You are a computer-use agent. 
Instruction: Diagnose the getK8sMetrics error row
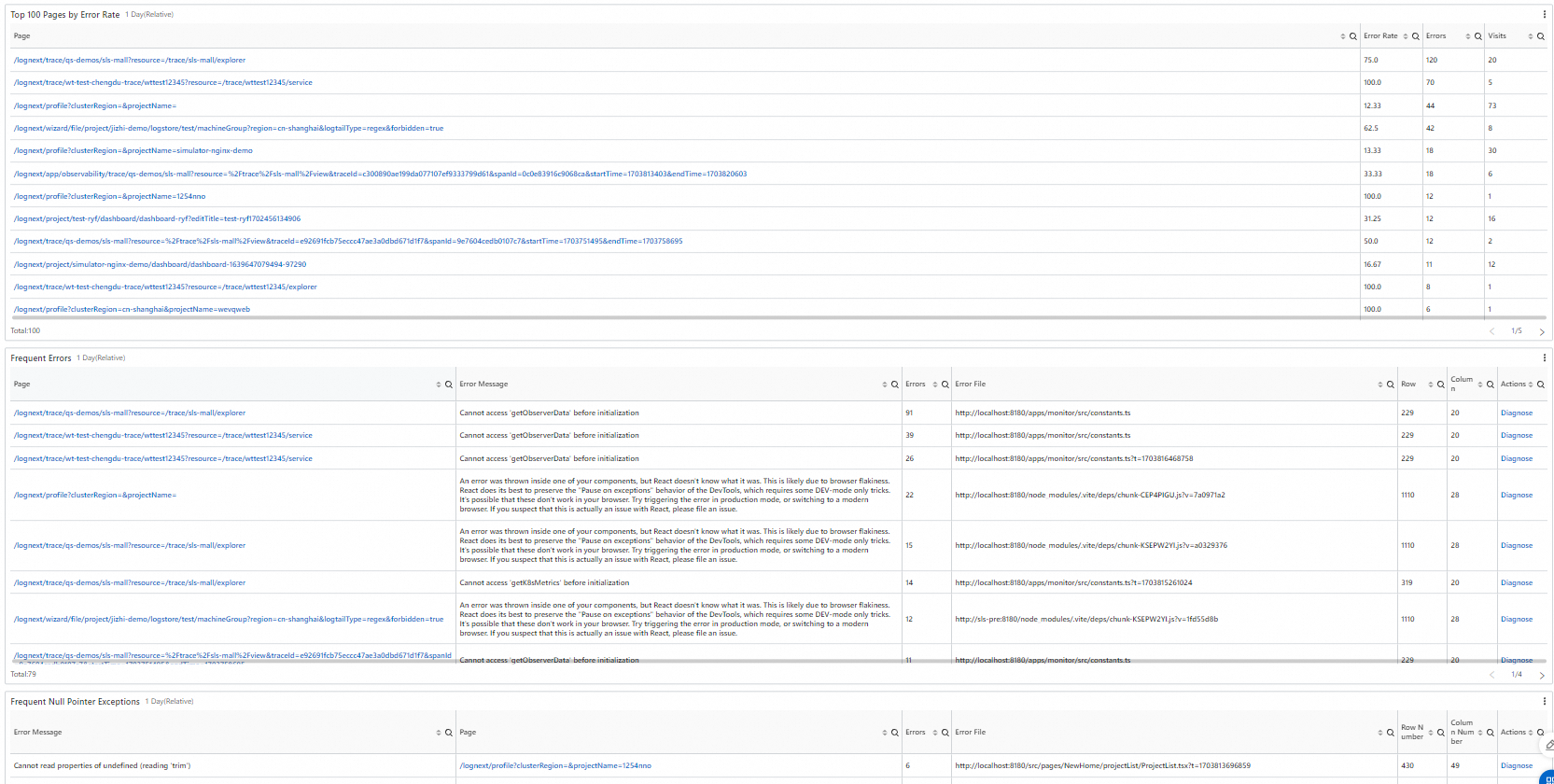(x=1517, y=582)
